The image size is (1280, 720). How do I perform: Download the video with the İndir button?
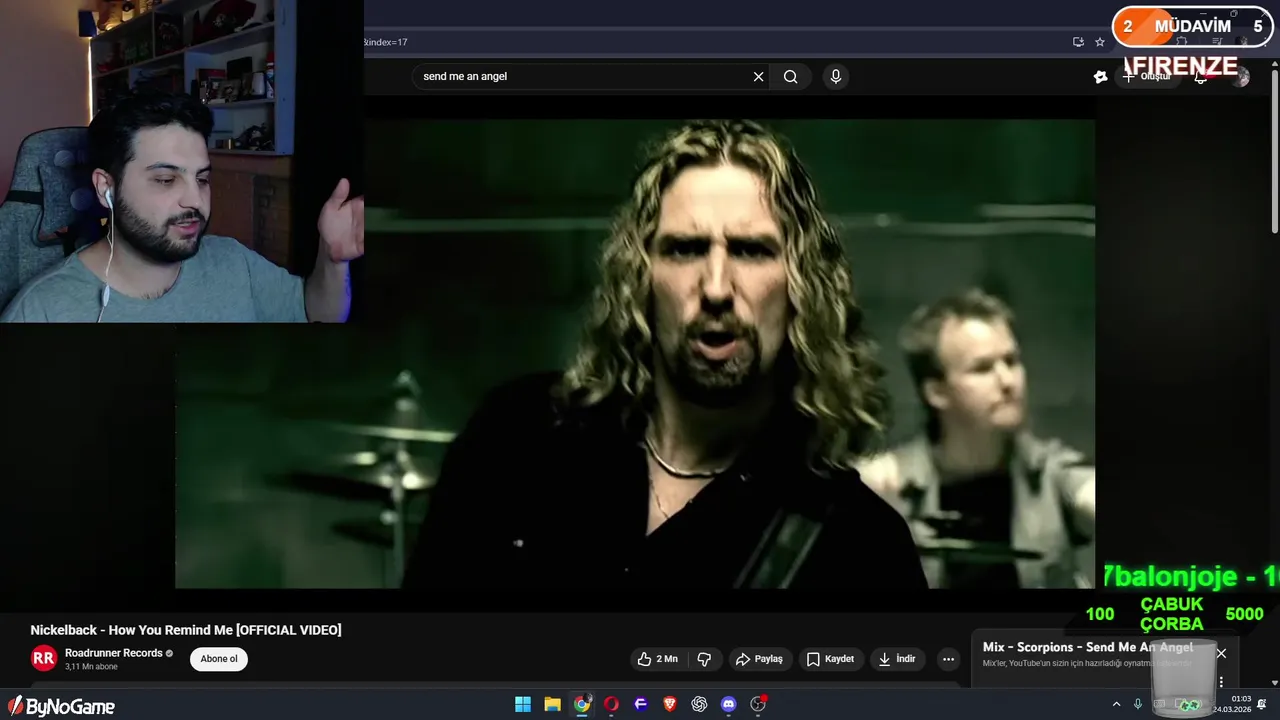(x=896, y=659)
